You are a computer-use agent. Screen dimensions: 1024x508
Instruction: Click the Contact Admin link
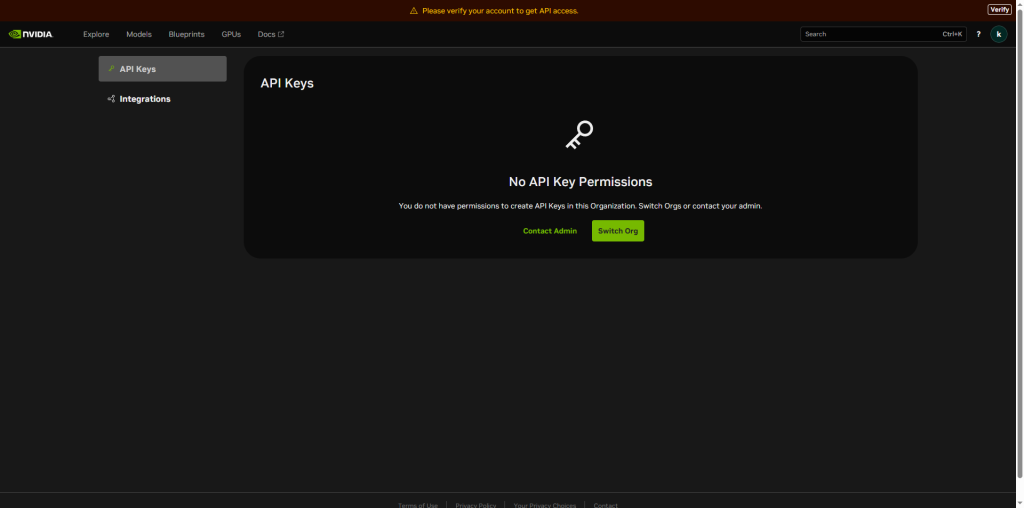[550, 231]
